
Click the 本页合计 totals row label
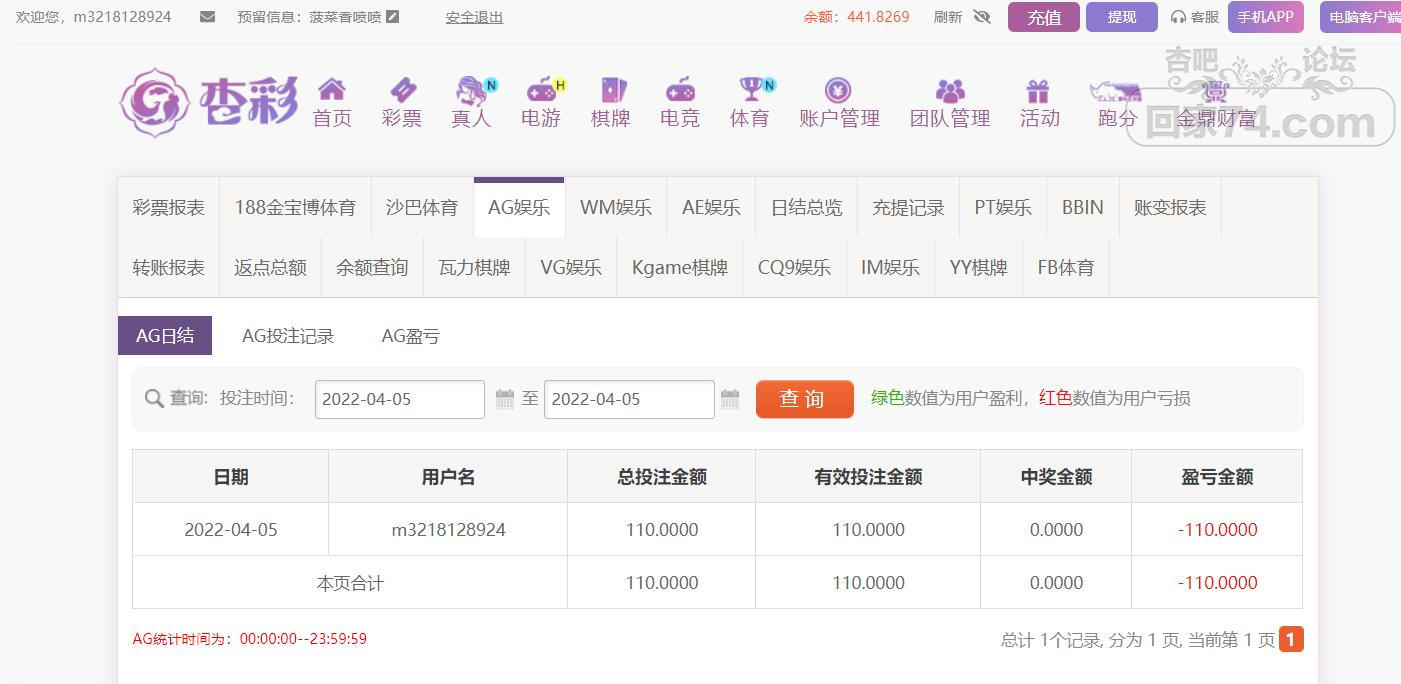(x=350, y=583)
